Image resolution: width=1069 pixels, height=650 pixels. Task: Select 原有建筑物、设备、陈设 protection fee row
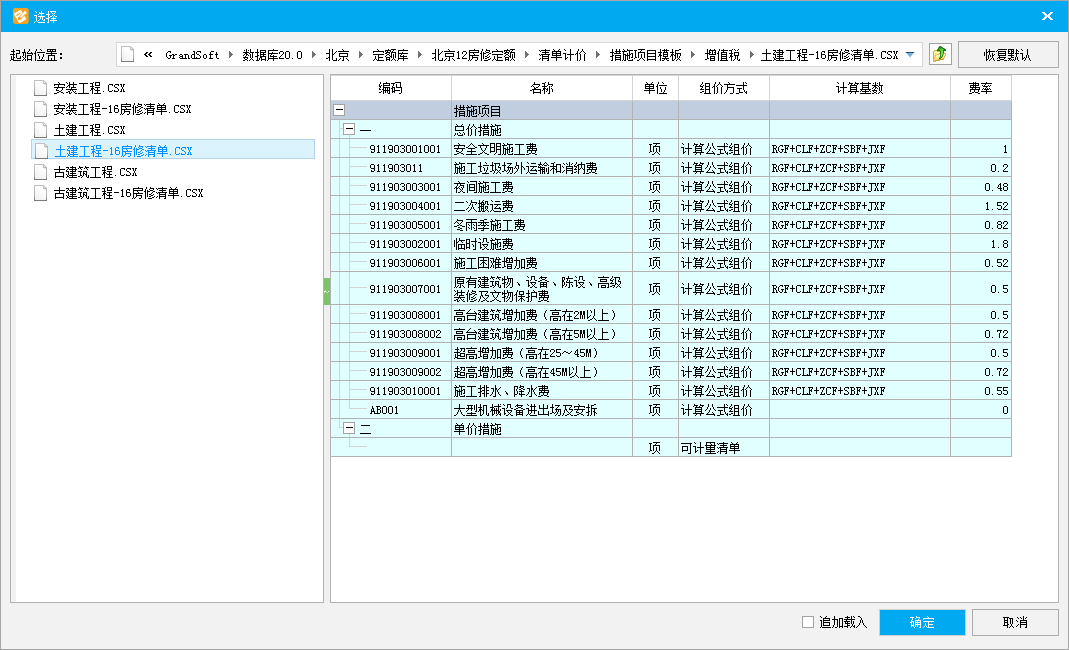coord(671,289)
